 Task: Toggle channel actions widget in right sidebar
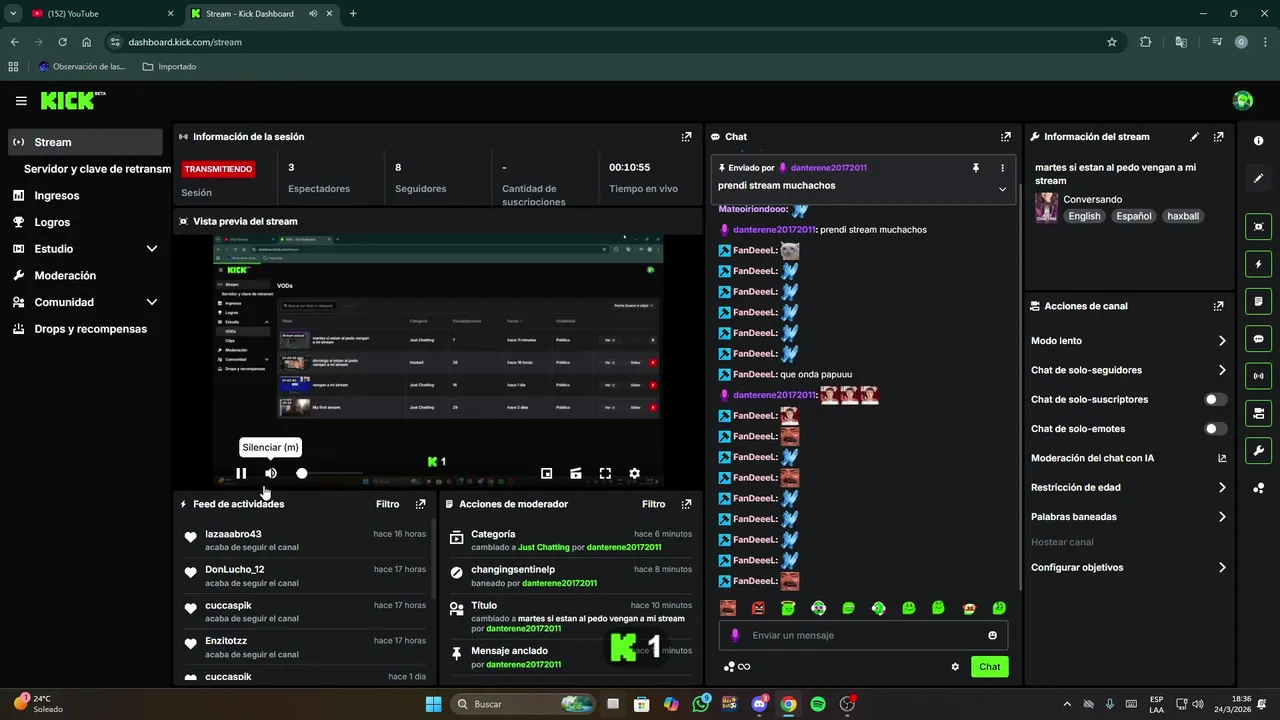(1258, 413)
